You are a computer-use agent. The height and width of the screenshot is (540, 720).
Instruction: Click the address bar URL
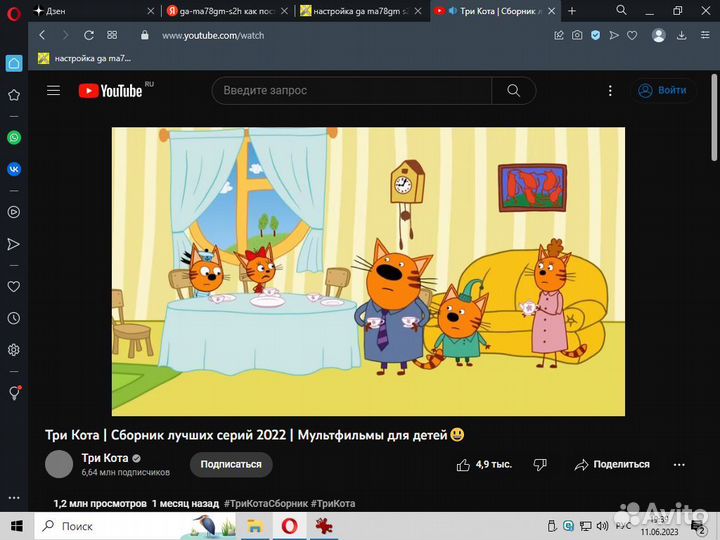pos(213,35)
